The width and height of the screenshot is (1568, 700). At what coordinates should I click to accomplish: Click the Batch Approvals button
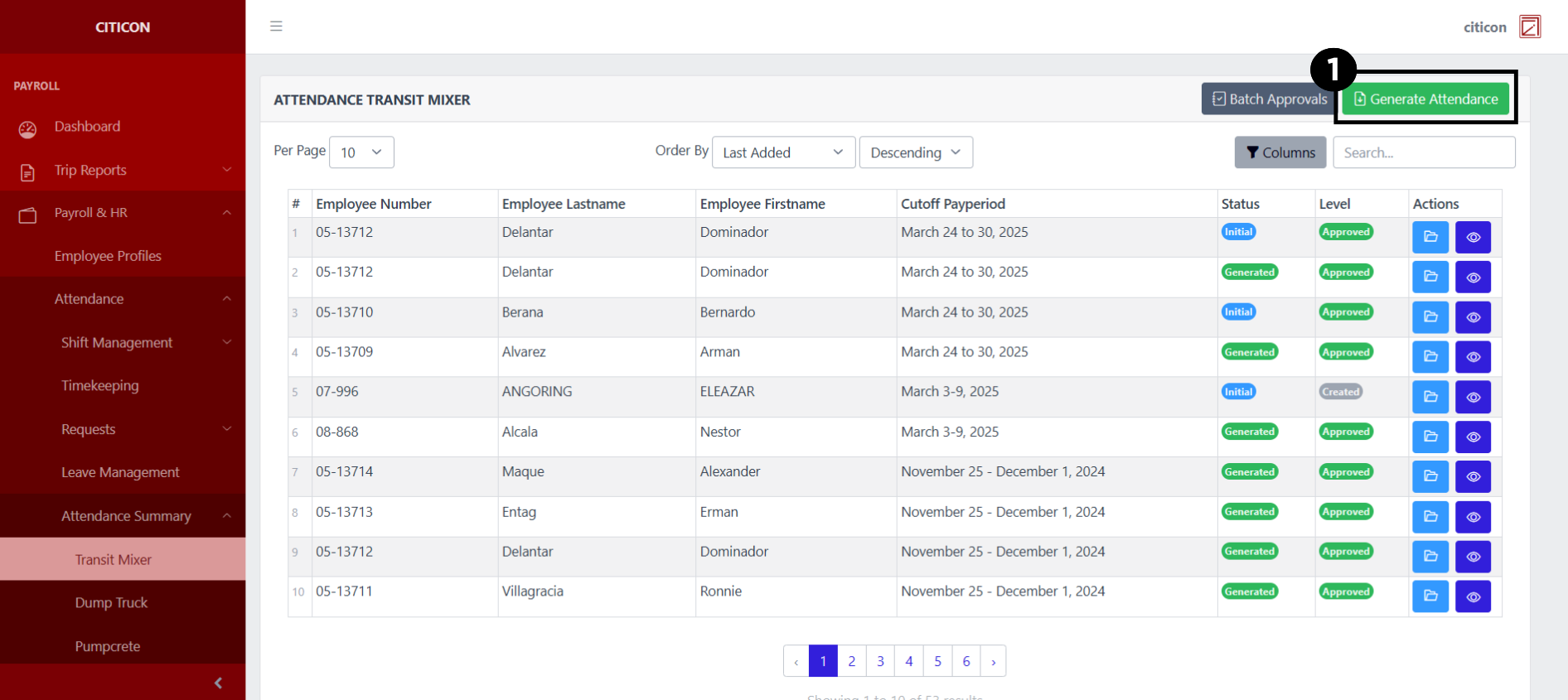(1269, 99)
